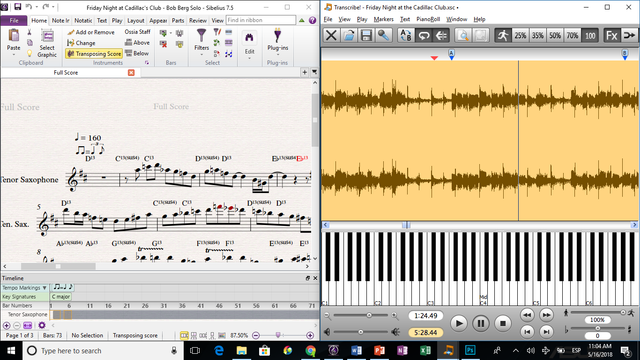Select 70% playback speed

pos(573,36)
